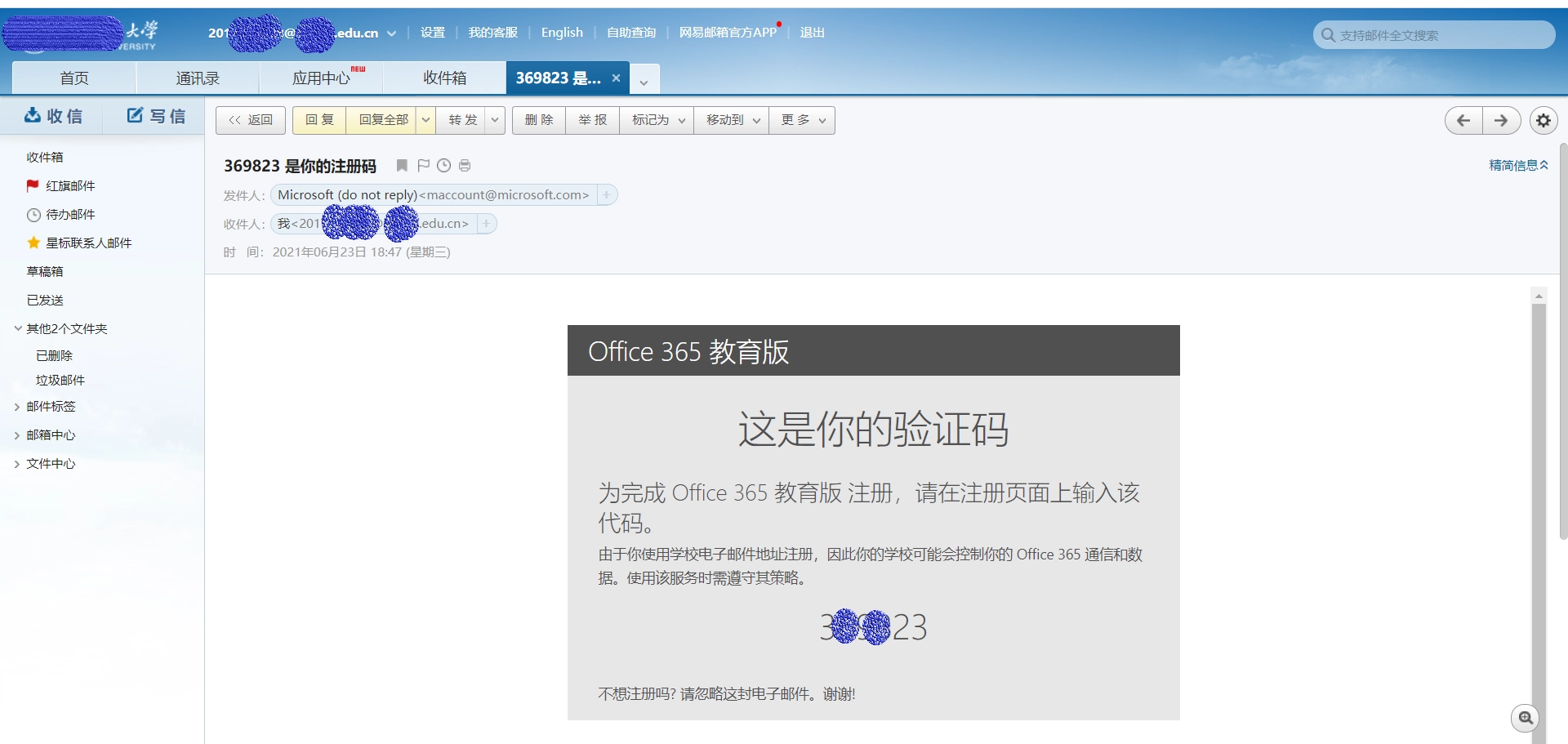Click the 回复 reply button

pos(319,120)
